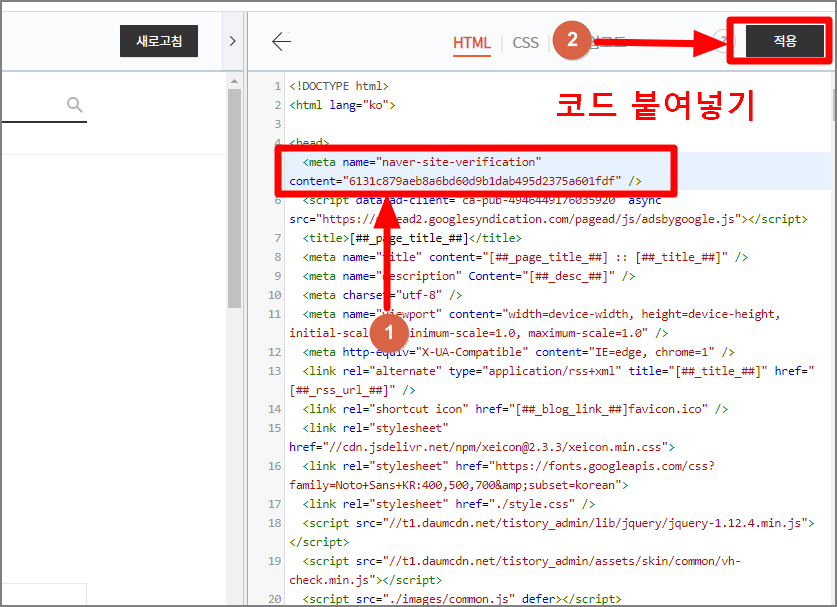The width and height of the screenshot is (837, 607).
Task: Collapse the preview pane with the chevron
Action: click(x=232, y=41)
